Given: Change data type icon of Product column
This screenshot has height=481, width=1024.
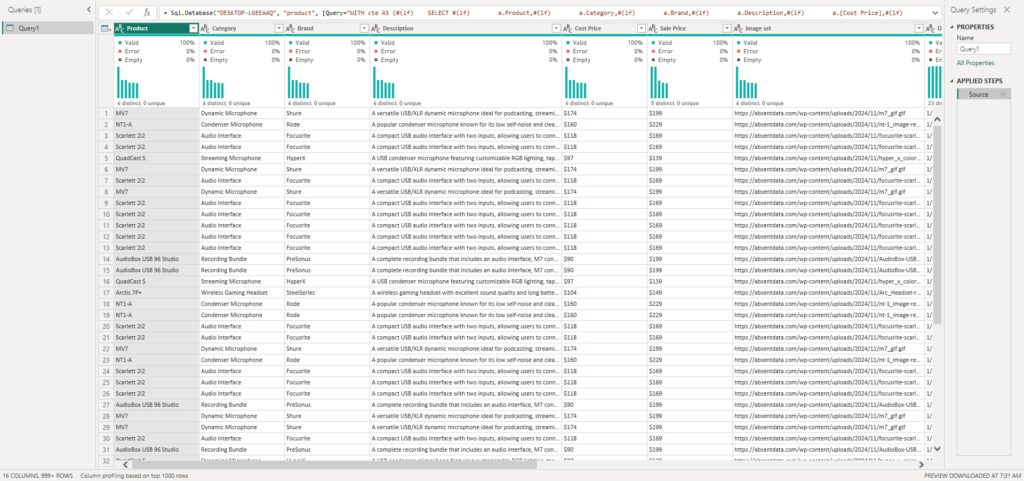Looking at the screenshot, I should pos(120,29).
